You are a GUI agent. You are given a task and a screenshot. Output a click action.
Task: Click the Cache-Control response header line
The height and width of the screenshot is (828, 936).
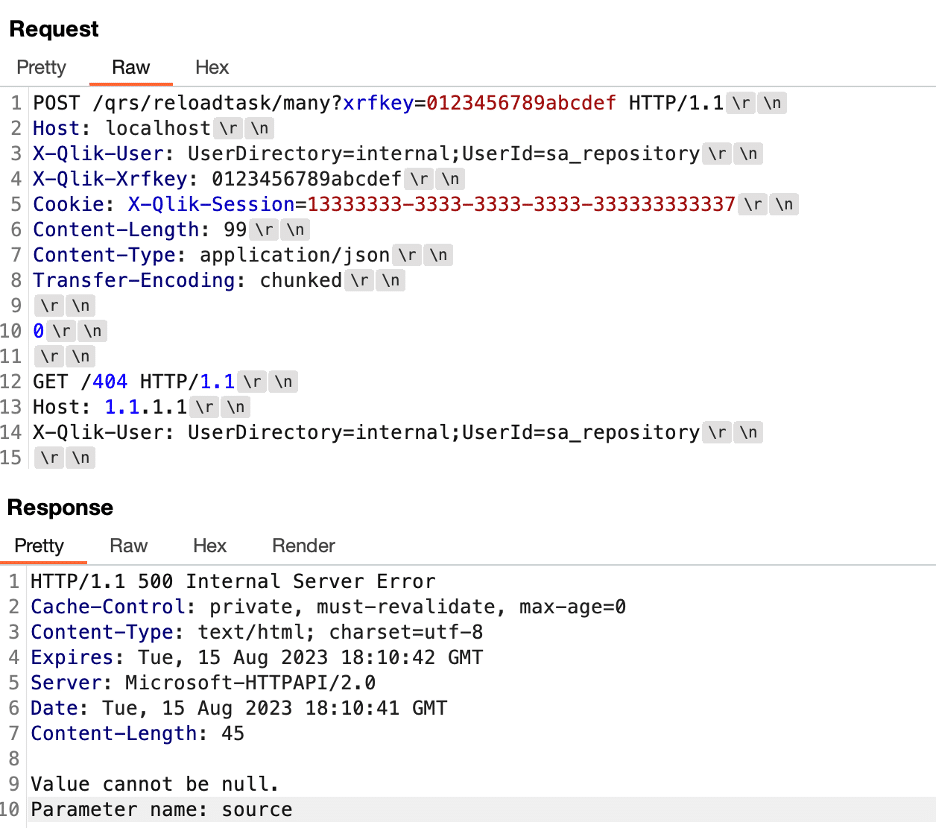click(328, 607)
